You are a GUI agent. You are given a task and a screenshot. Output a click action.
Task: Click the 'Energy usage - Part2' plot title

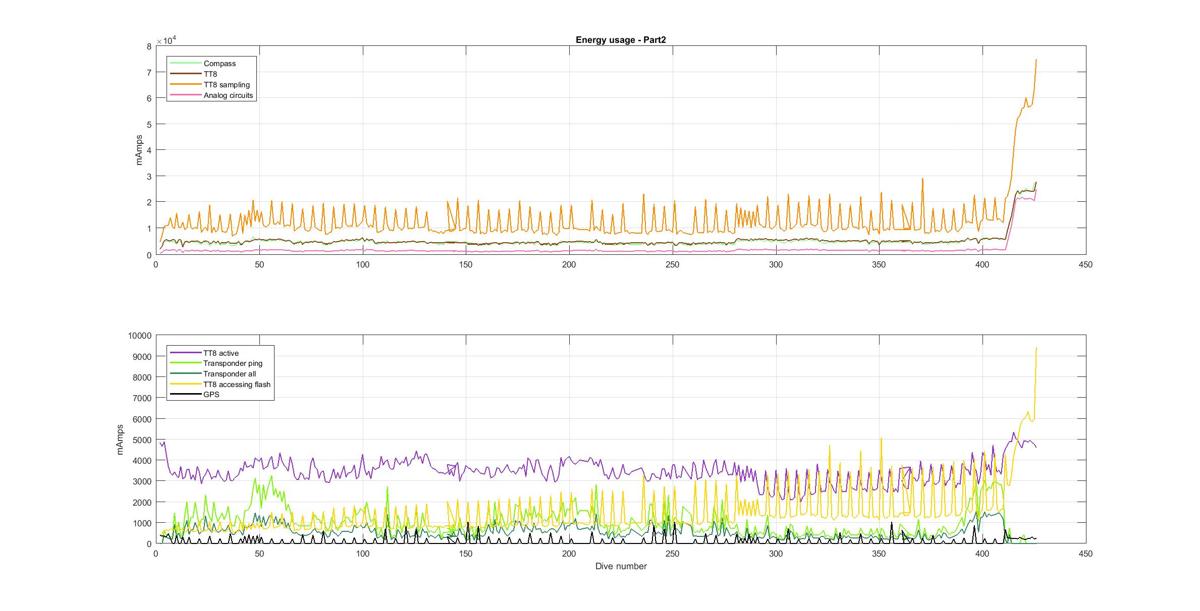click(x=621, y=39)
